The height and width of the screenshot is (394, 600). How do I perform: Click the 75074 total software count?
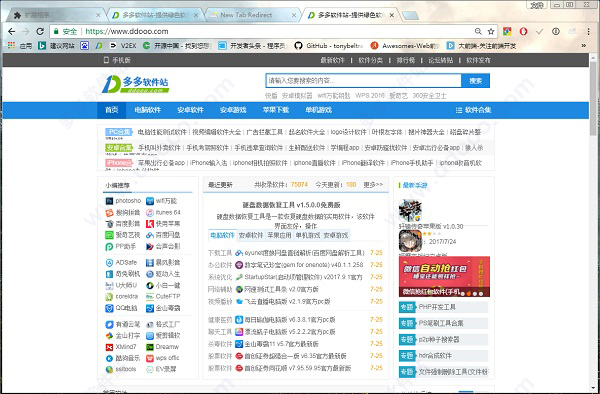point(299,185)
